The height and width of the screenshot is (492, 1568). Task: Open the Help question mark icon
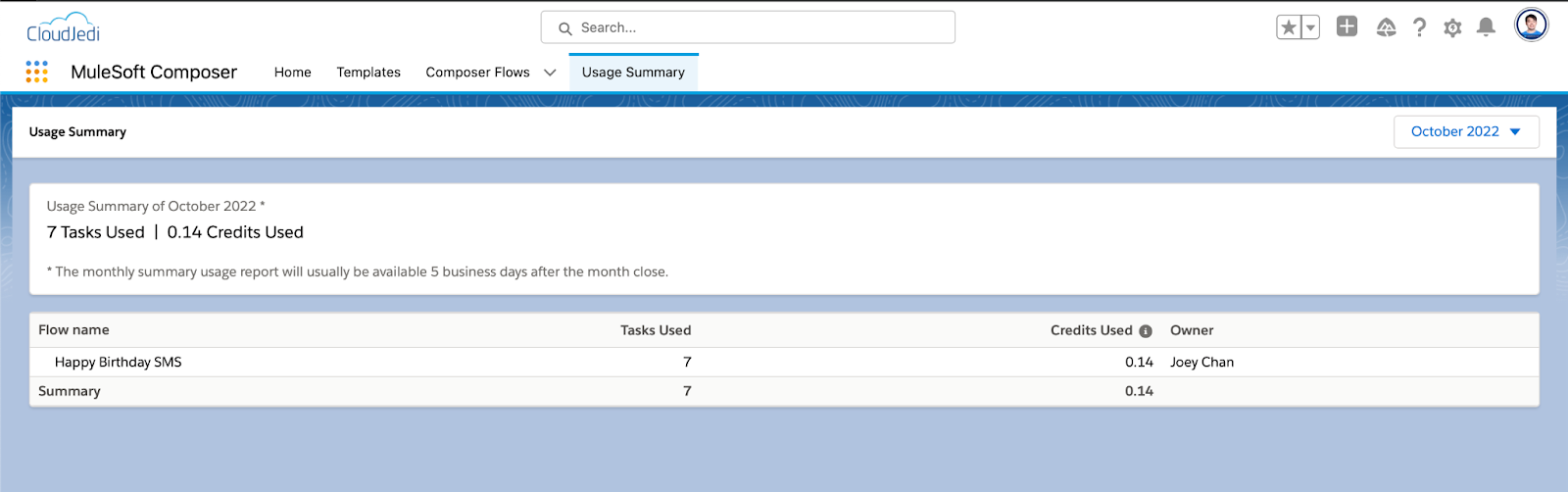pos(1419,27)
